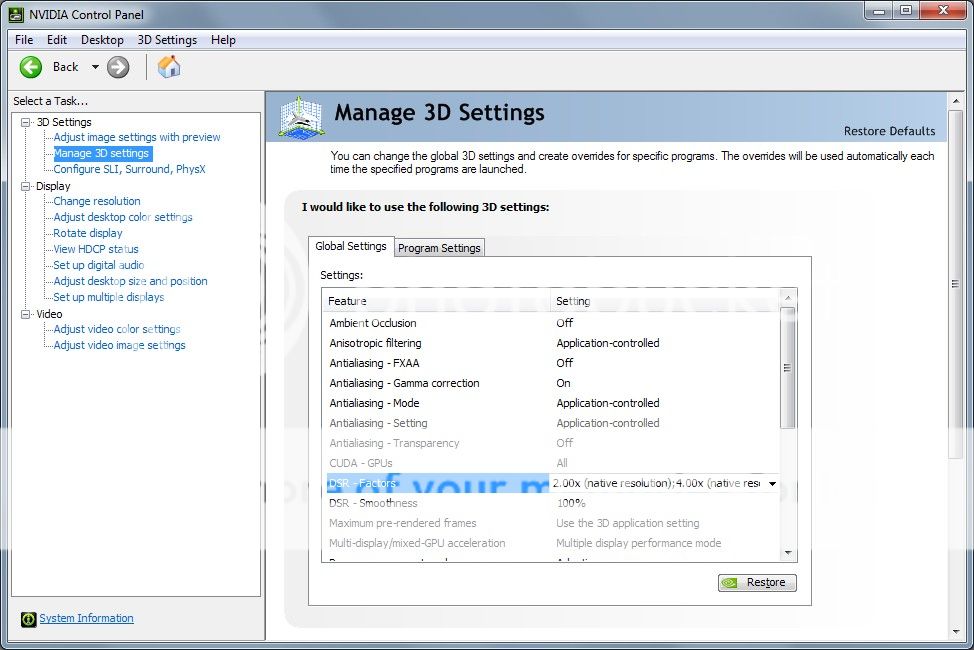Click the gray Forward arrow icon
The width and height of the screenshot is (974, 650).
point(118,67)
